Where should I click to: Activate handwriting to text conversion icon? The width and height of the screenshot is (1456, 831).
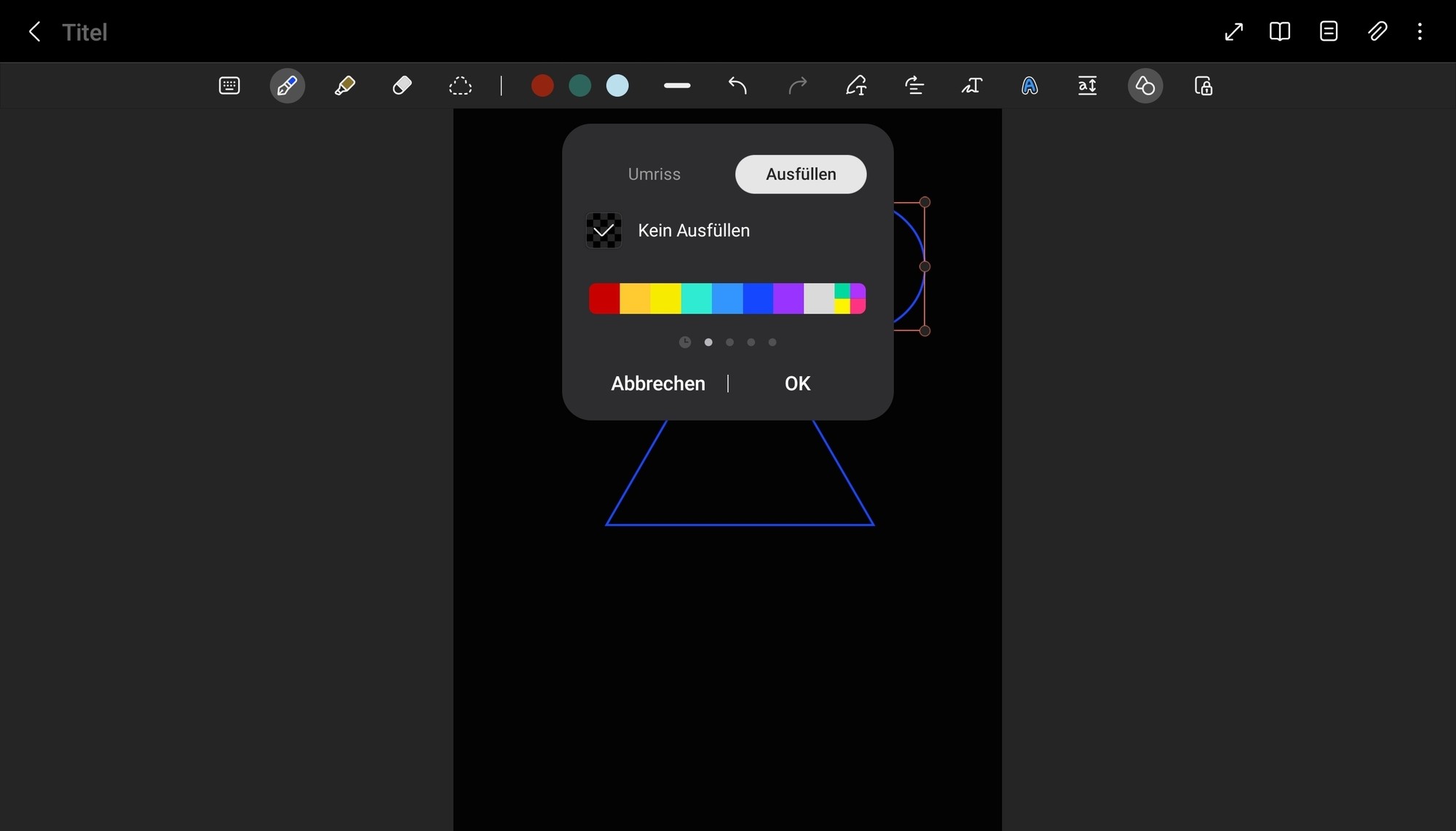tap(856, 86)
